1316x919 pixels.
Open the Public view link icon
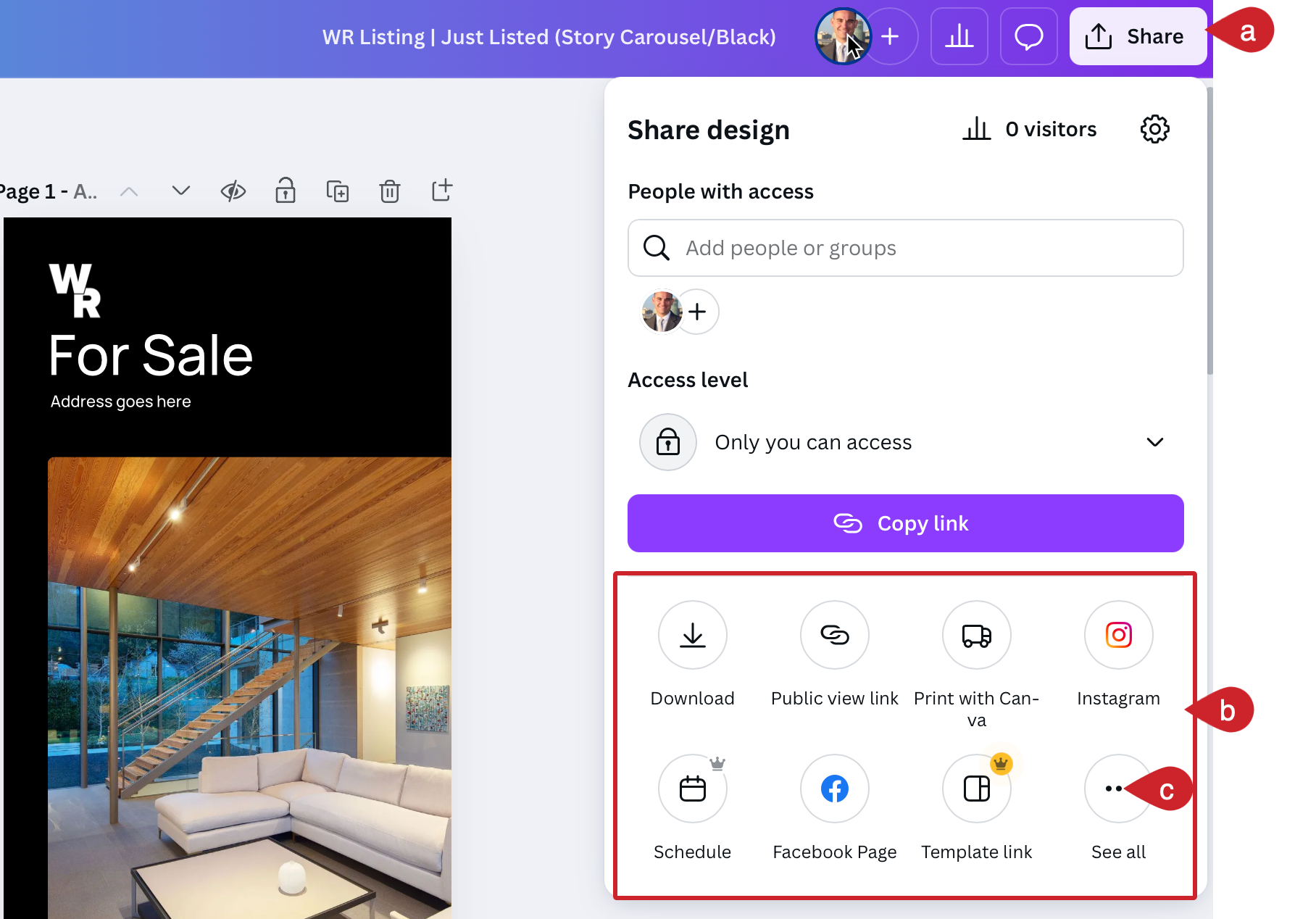(834, 635)
